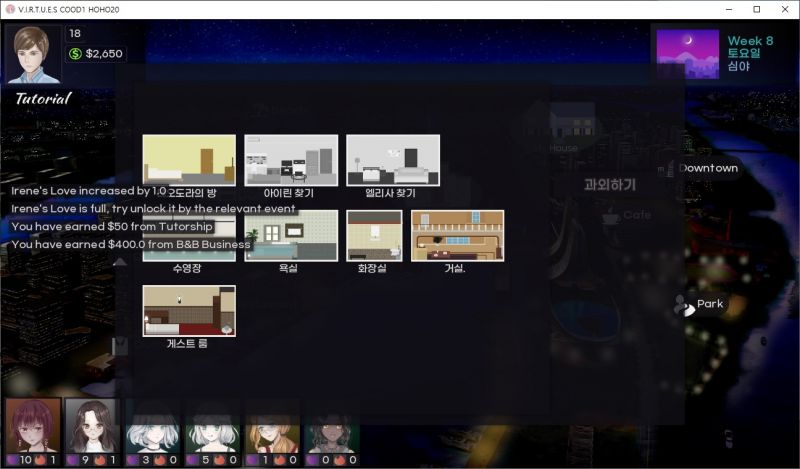This screenshot has width=800, height=469.
Task: Click the level 18 indicator
Action: (75, 34)
